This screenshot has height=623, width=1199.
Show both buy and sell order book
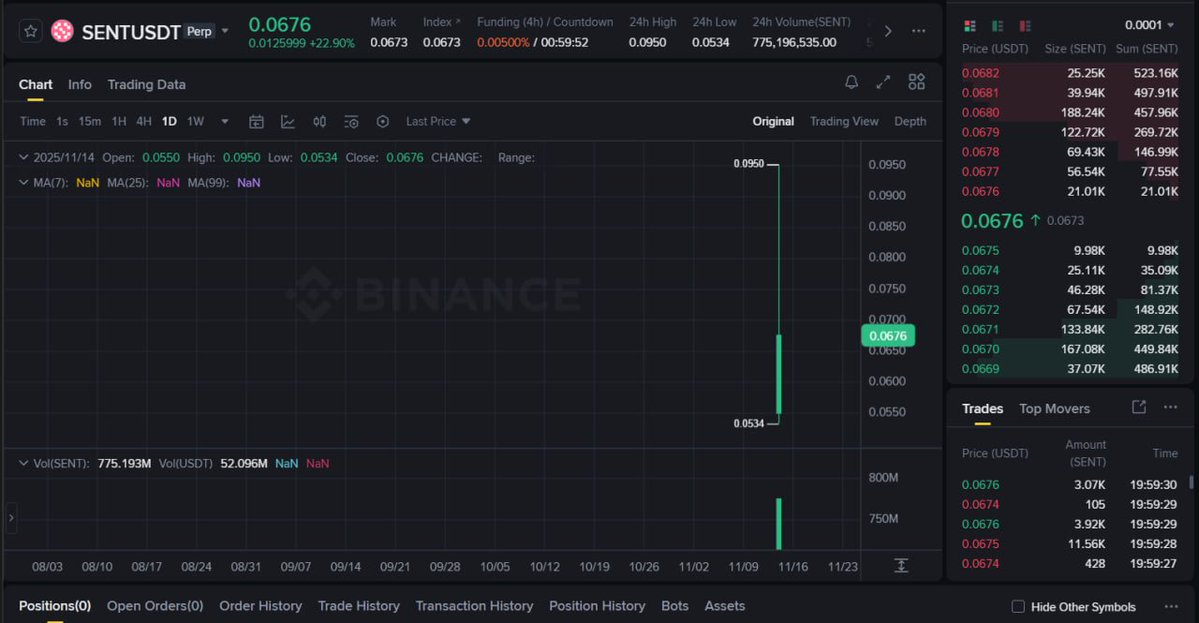coord(970,26)
